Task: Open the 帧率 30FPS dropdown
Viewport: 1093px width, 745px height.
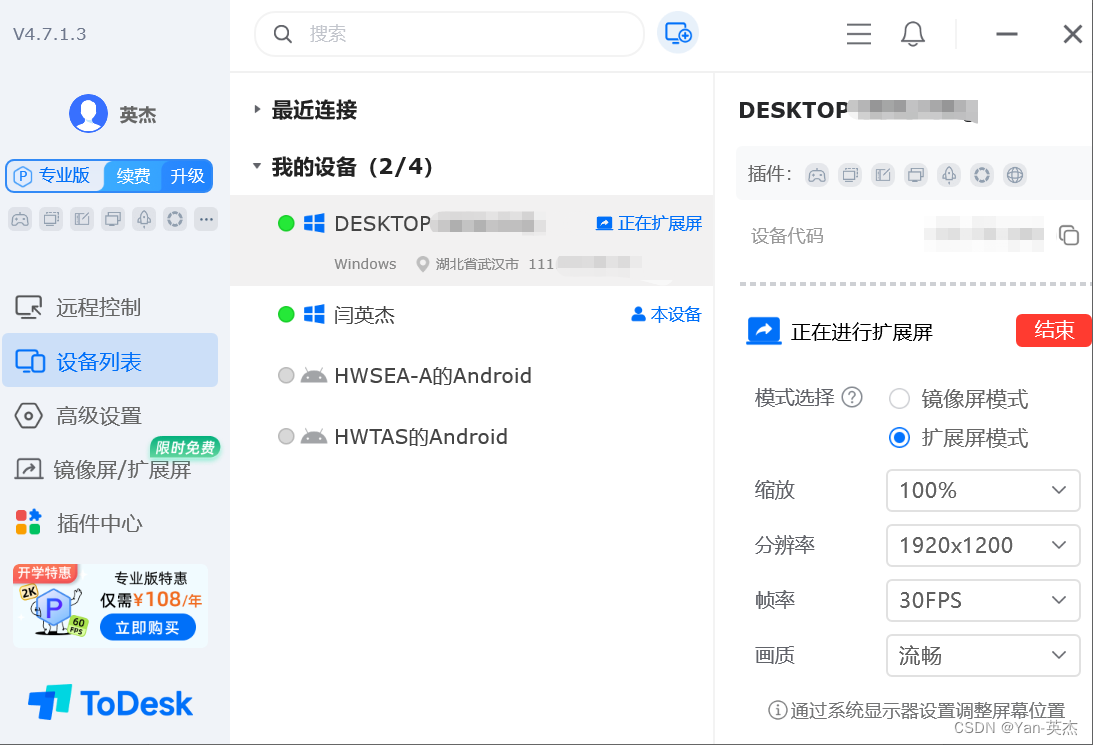Action: (x=983, y=600)
